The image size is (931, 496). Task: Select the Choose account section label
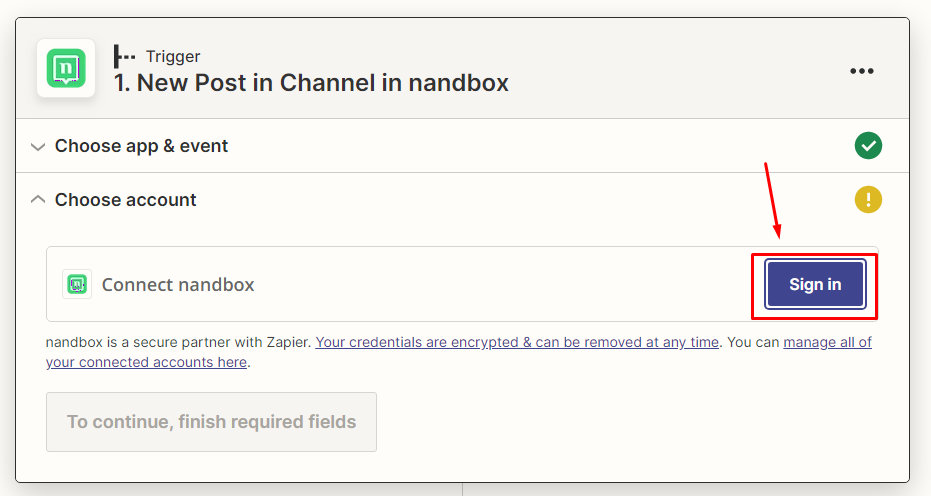tap(125, 200)
